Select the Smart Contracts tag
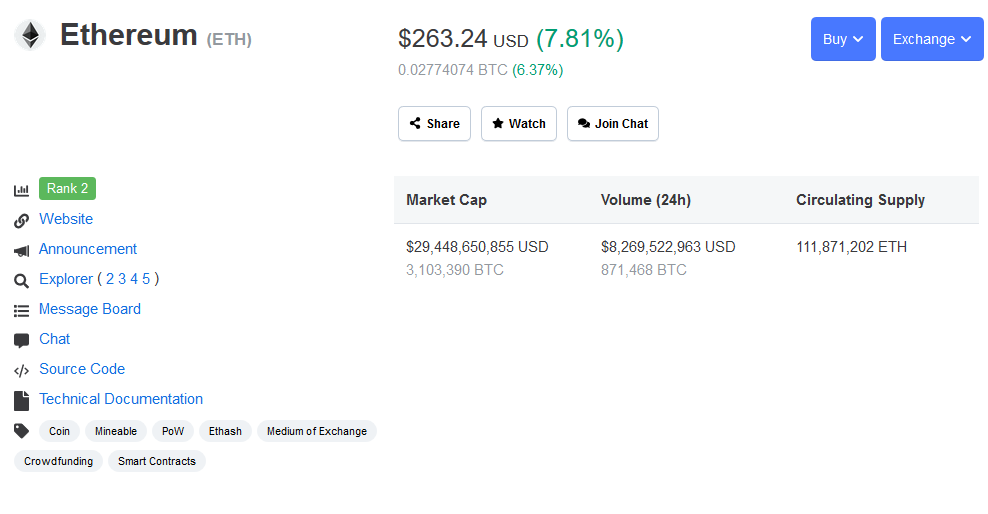Viewport: 988px width, 514px height. [x=157, y=461]
